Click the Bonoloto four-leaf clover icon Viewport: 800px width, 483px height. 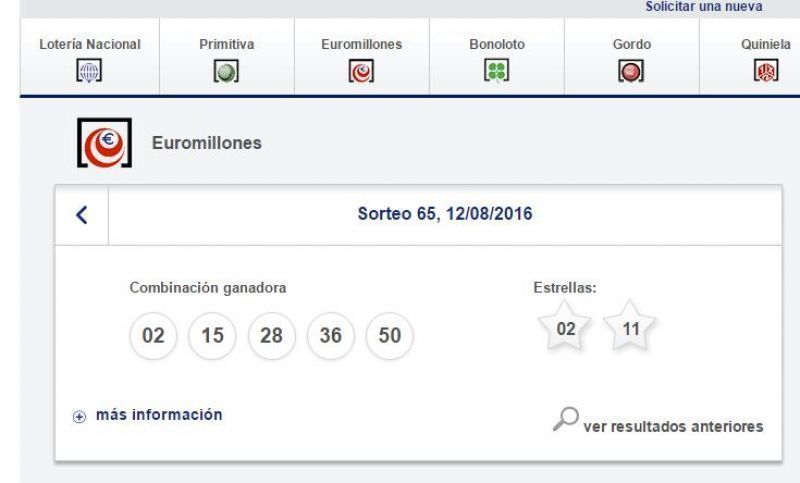pyautogui.click(x=496, y=71)
